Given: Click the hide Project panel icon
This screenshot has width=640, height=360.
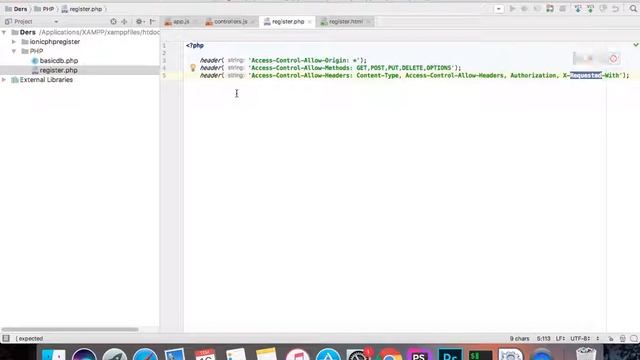Looking at the screenshot, I should click(152, 22).
